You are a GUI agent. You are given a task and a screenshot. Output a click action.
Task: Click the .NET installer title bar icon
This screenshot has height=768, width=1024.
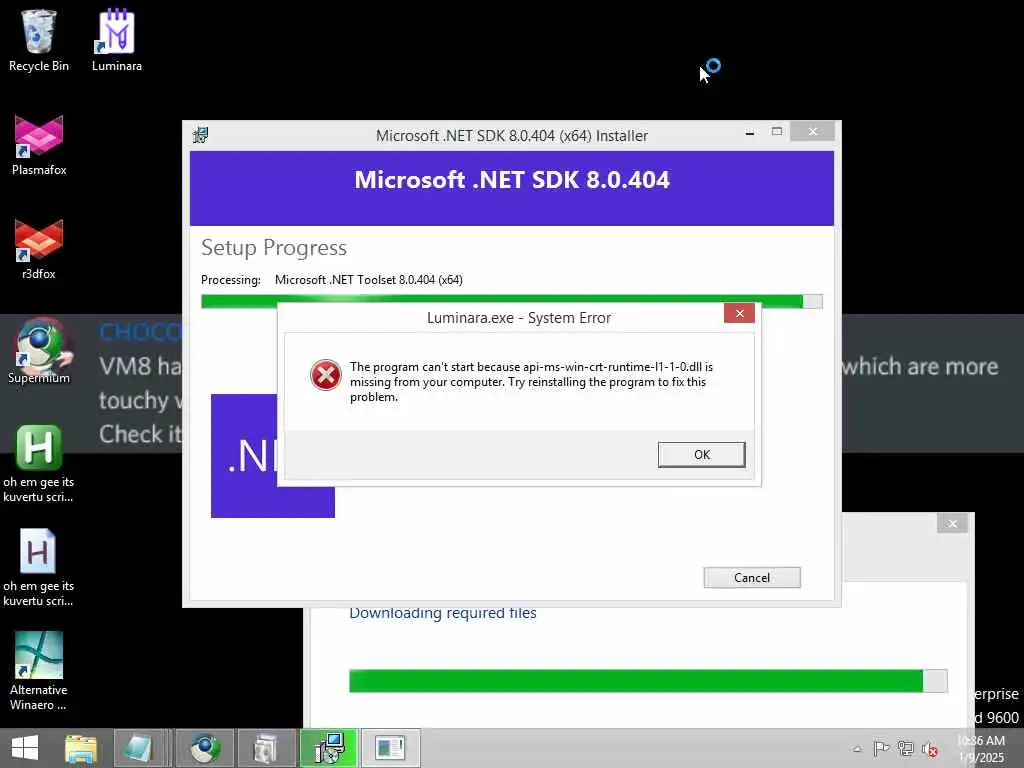click(200, 135)
